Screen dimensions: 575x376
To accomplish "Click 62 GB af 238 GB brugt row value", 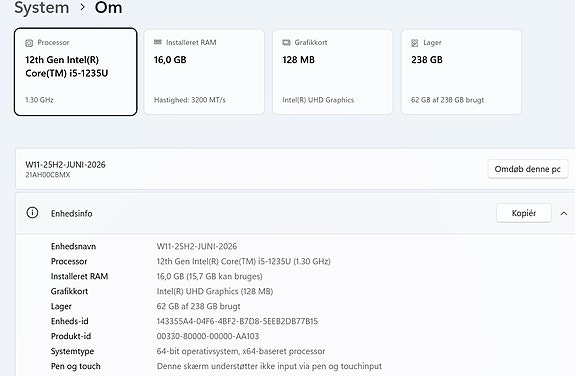I will 198,306.
